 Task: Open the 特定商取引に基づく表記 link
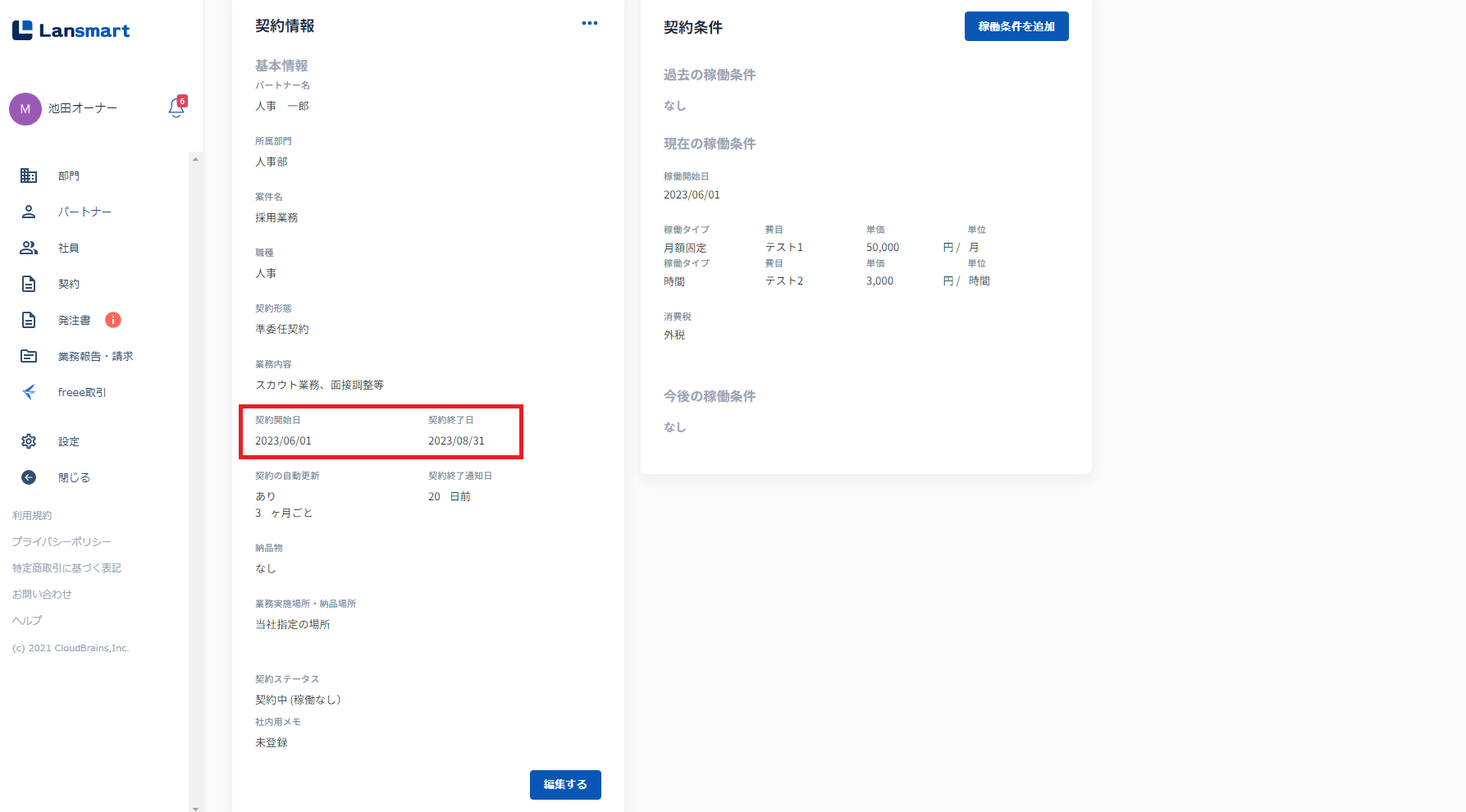click(66, 568)
